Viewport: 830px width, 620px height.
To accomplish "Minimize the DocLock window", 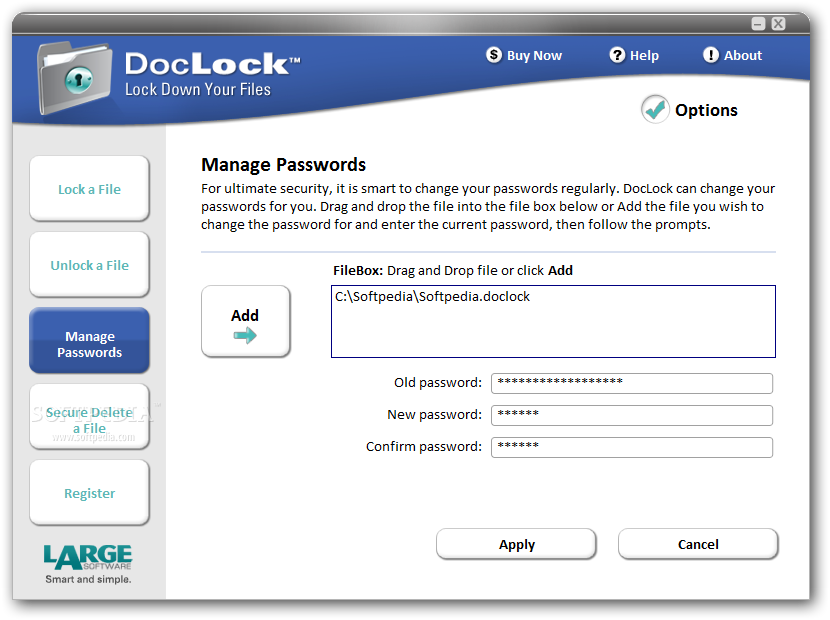I will tap(758, 24).
